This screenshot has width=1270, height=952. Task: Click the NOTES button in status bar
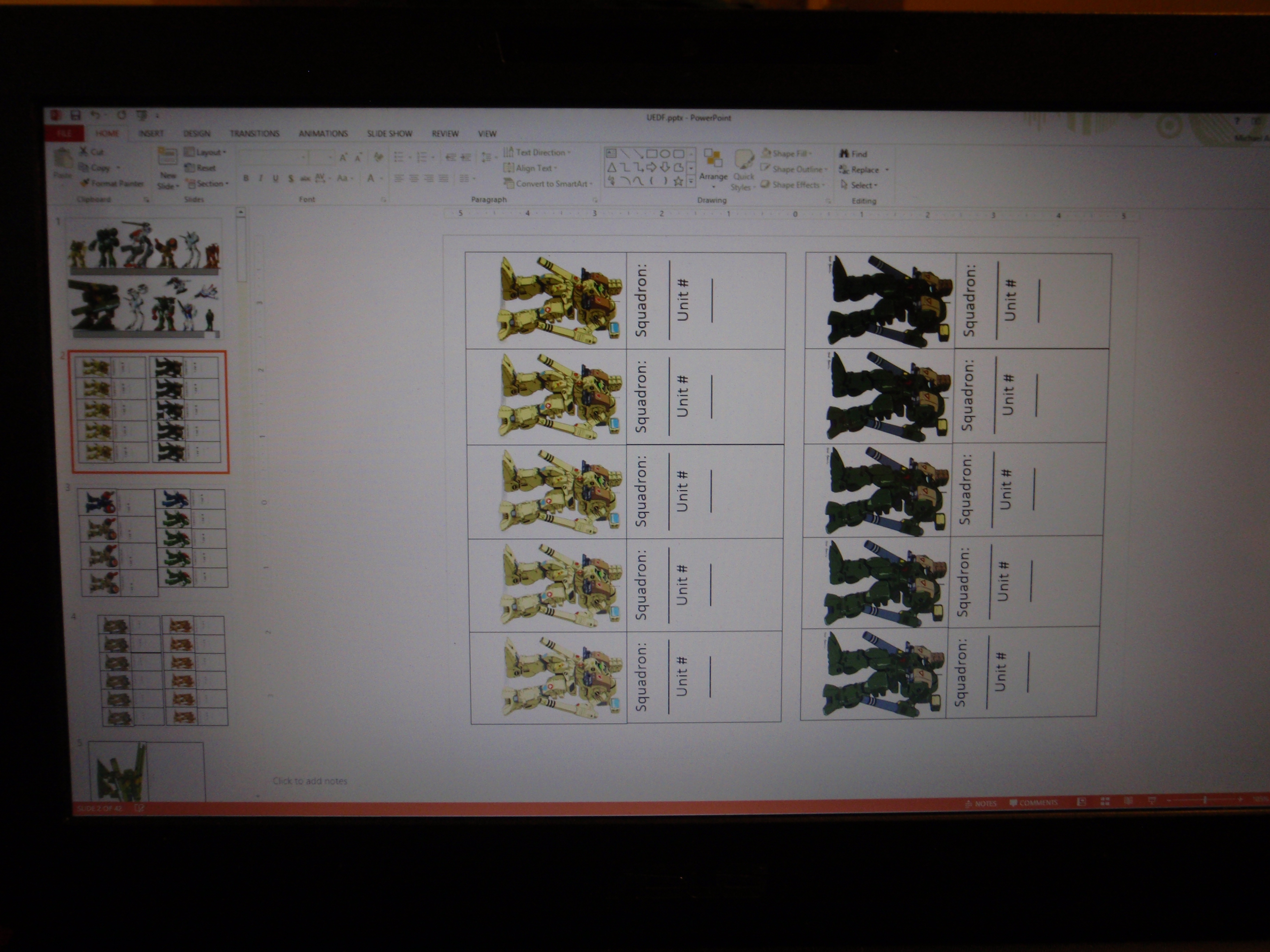click(981, 803)
